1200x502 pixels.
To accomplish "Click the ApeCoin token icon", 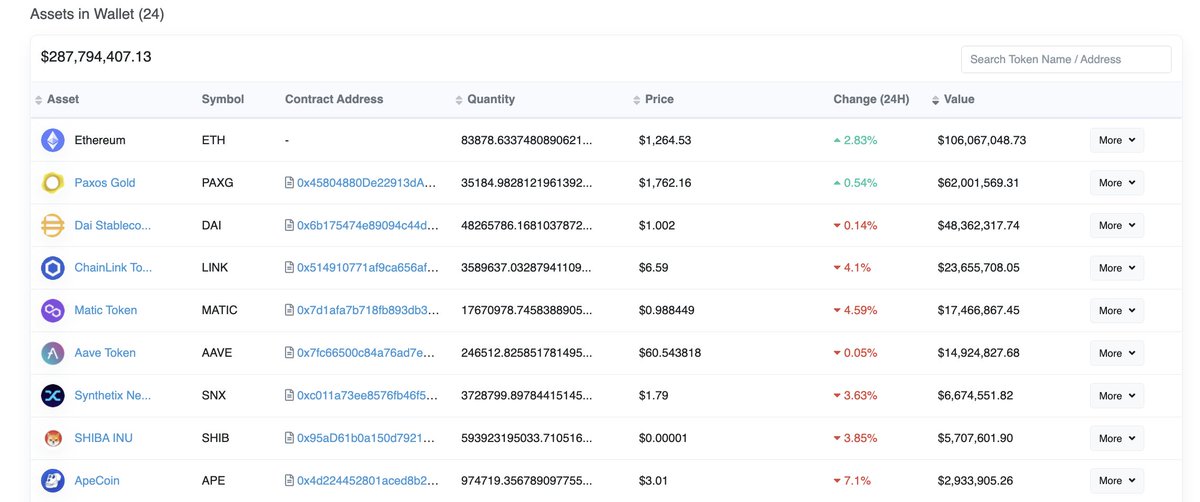I will pyautogui.click(x=53, y=480).
